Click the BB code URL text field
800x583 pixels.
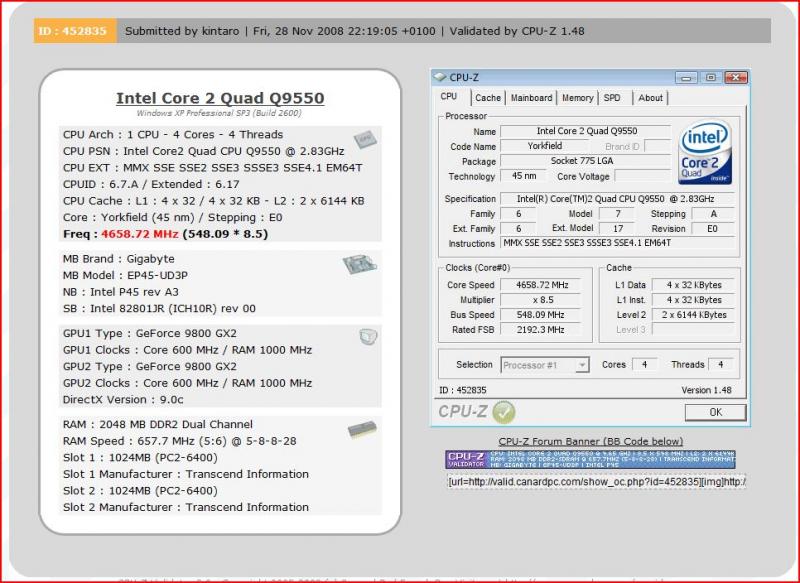596,481
